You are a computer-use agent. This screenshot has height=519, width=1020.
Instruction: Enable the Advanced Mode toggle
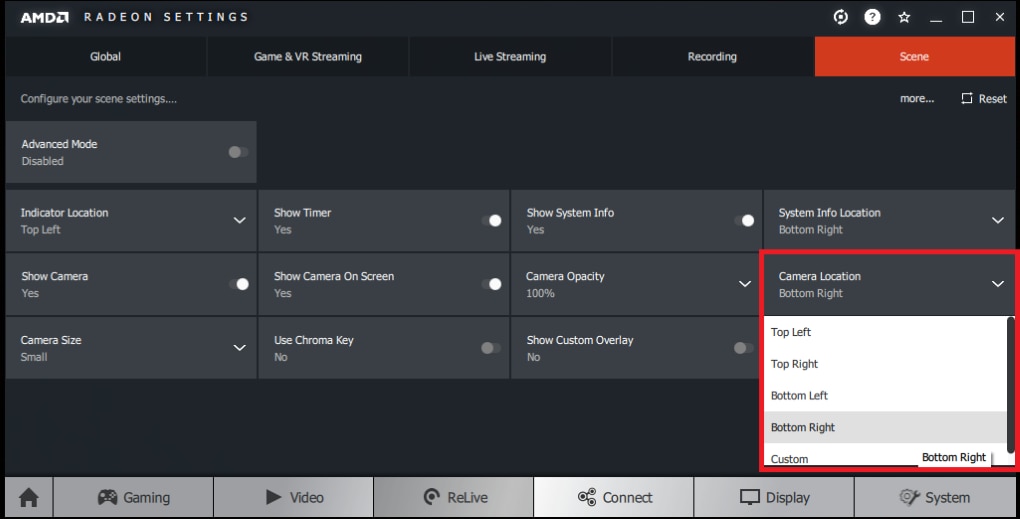tap(238, 152)
